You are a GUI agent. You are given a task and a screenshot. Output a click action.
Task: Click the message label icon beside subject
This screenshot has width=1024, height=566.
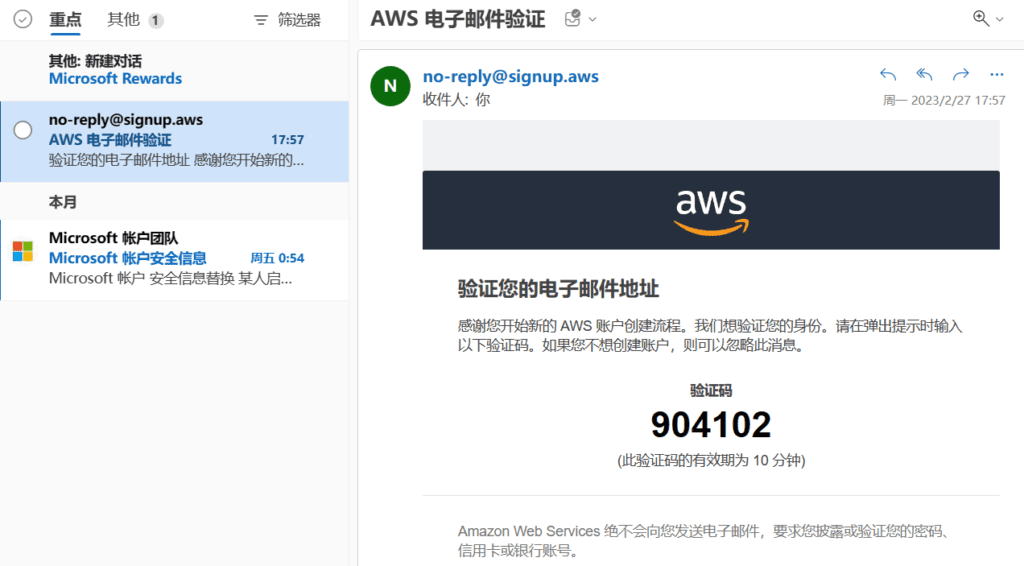[x=573, y=18]
